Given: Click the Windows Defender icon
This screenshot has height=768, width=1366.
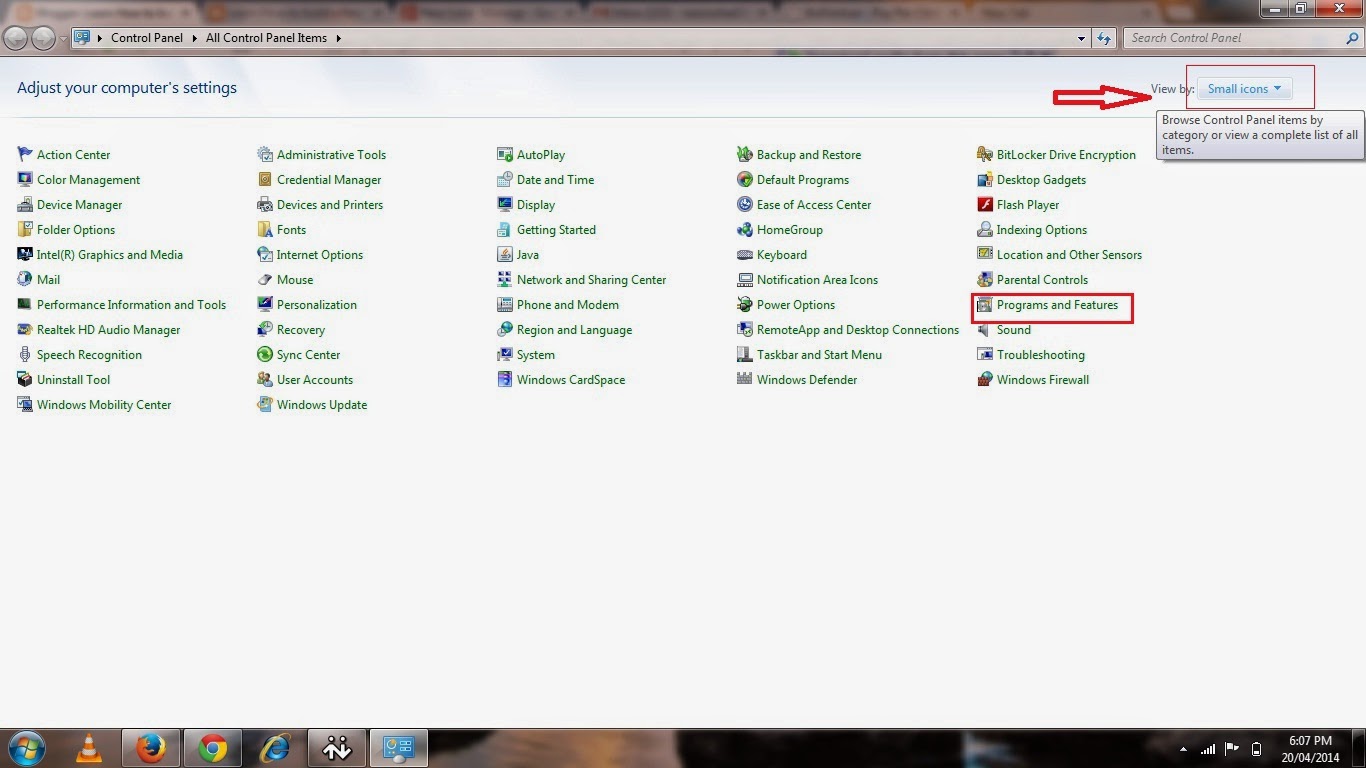Looking at the screenshot, I should click(x=745, y=379).
